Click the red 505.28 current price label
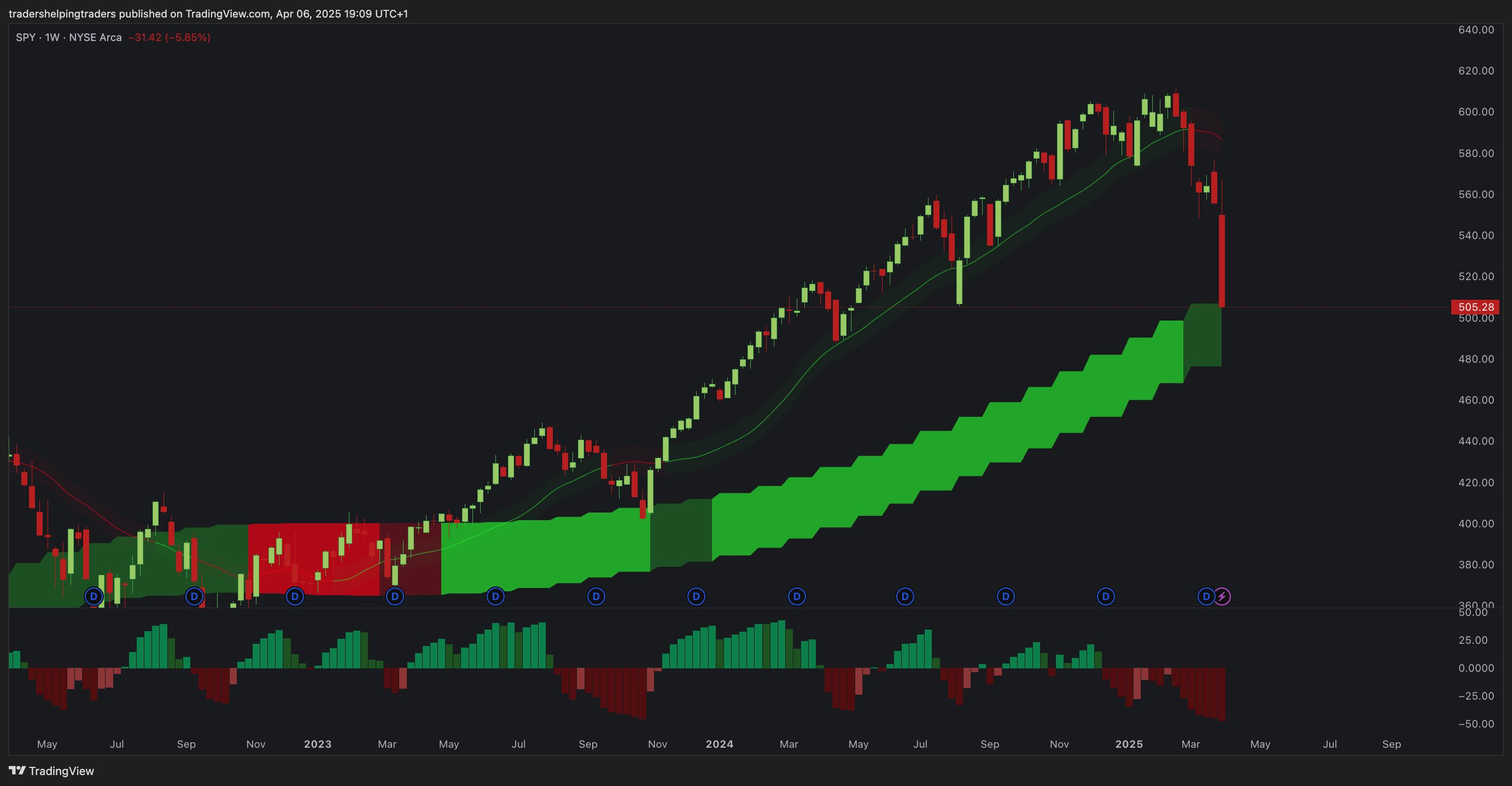1512x786 pixels. pos(1475,307)
